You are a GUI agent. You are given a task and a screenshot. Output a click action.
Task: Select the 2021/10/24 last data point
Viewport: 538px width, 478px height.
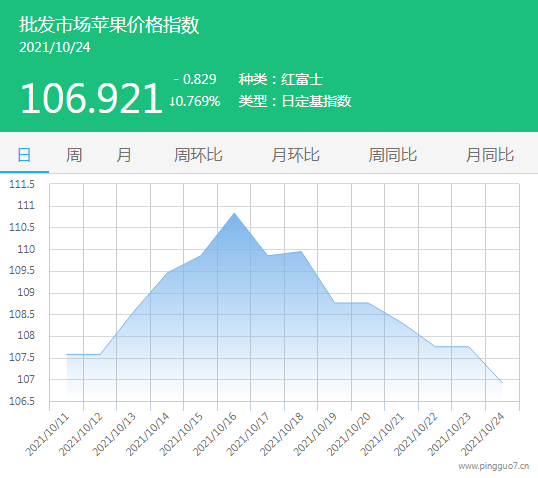502,382
